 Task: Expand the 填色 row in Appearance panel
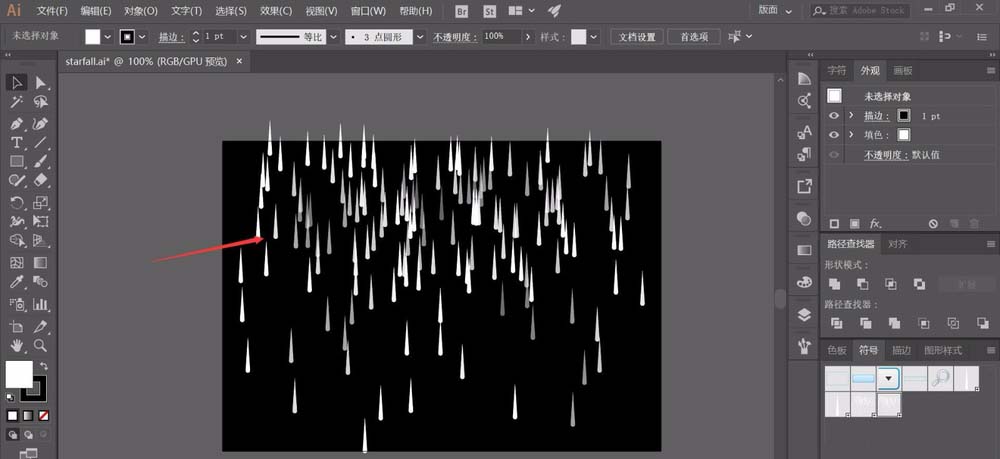[851, 135]
